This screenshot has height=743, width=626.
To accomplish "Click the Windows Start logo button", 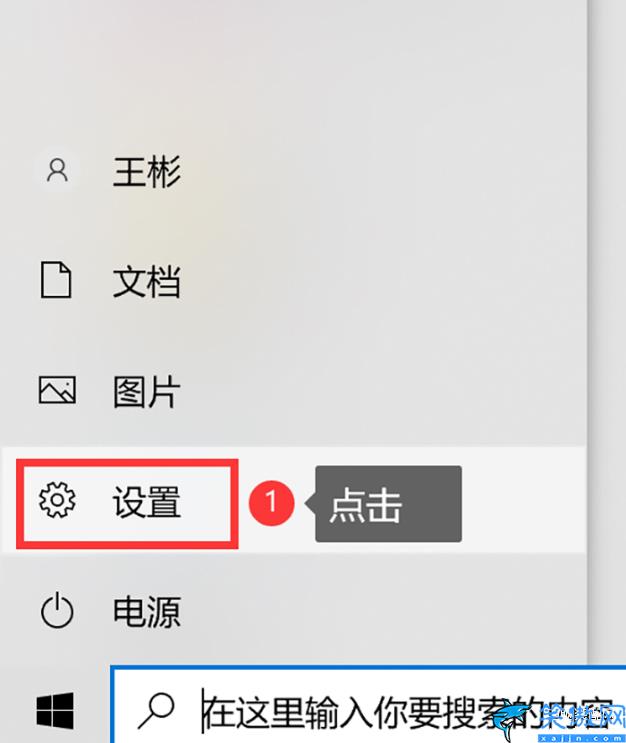I will (55, 711).
